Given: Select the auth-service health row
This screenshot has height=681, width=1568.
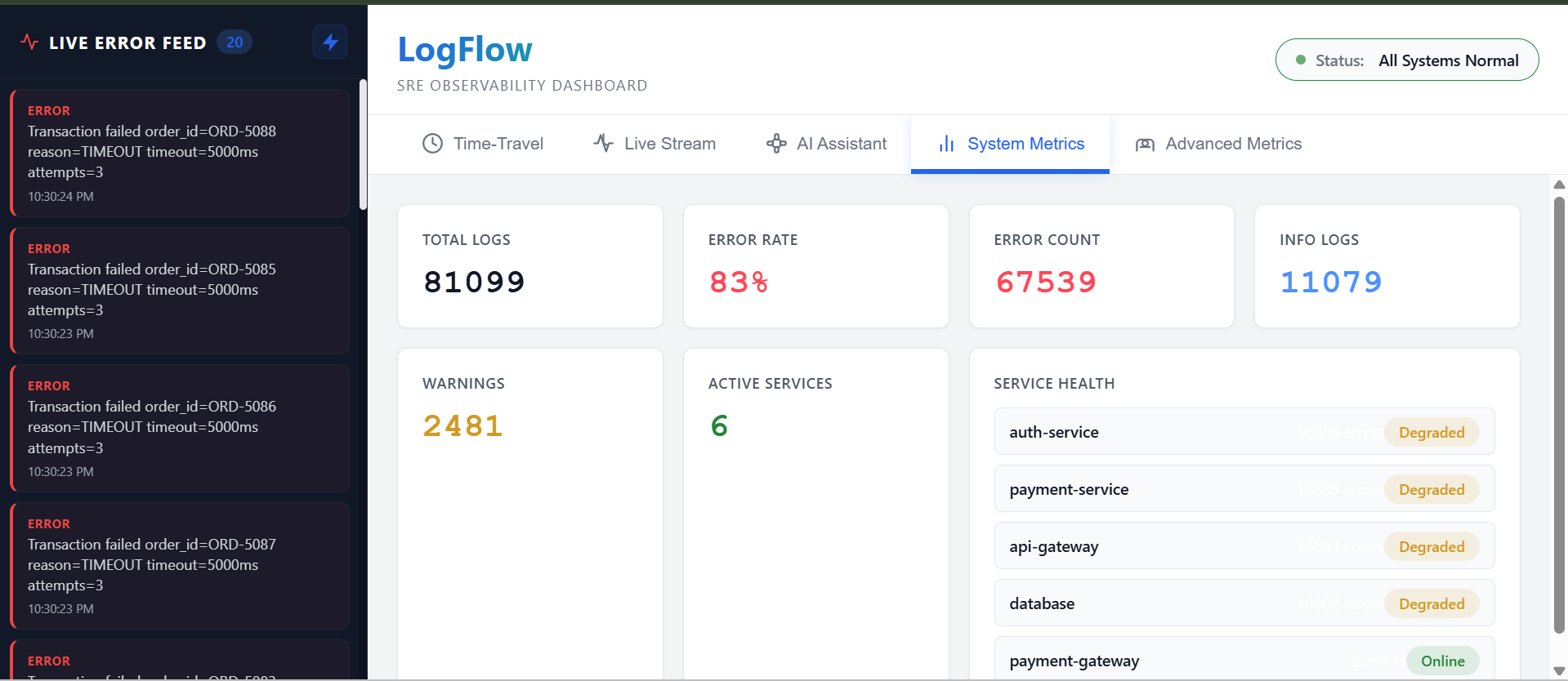Looking at the screenshot, I should (1244, 431).
